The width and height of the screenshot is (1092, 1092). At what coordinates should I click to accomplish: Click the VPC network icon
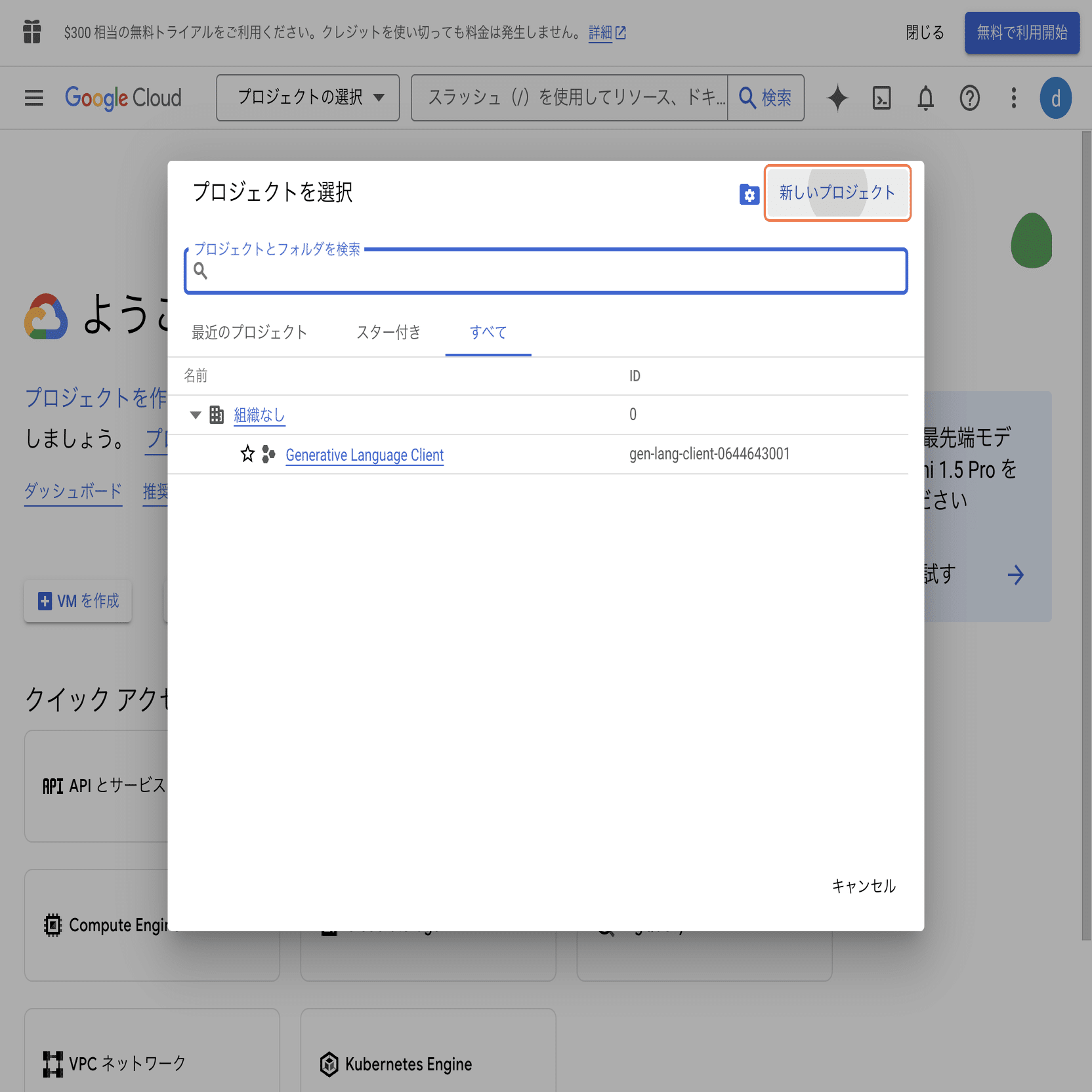point(52,1064)
